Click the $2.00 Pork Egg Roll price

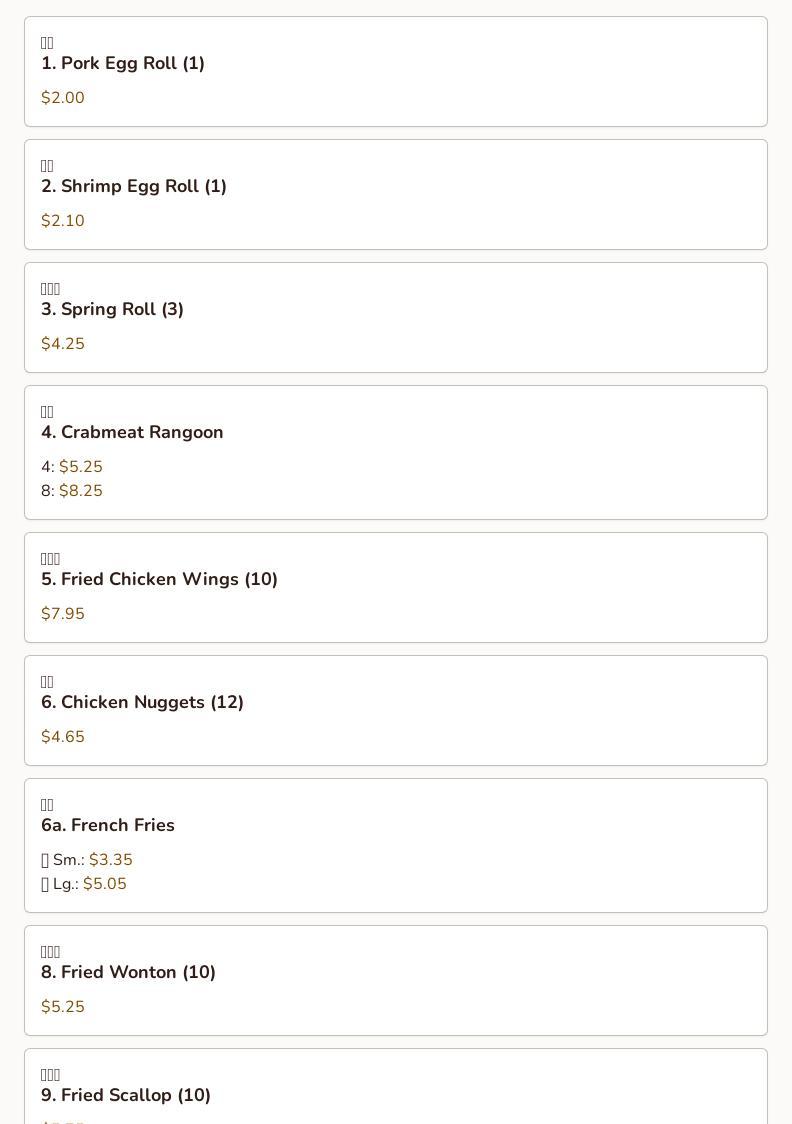63,97
